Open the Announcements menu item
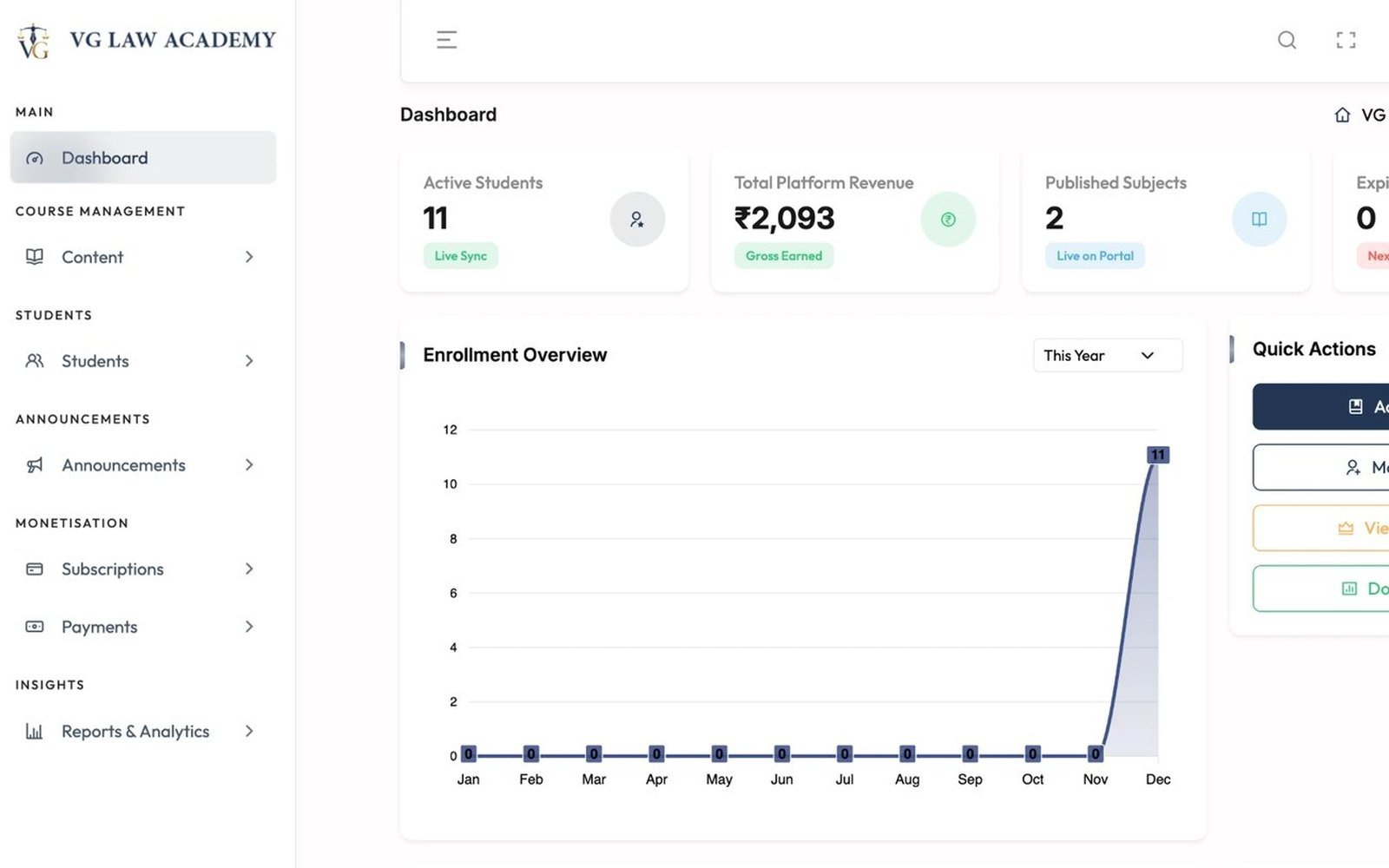 click(x=143, y=465)
